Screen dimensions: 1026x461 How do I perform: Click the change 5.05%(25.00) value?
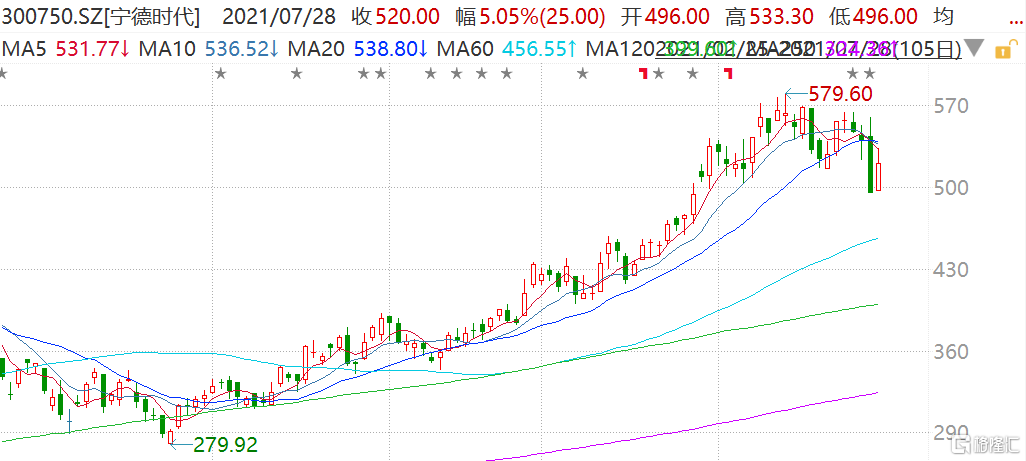pos(542,16)
